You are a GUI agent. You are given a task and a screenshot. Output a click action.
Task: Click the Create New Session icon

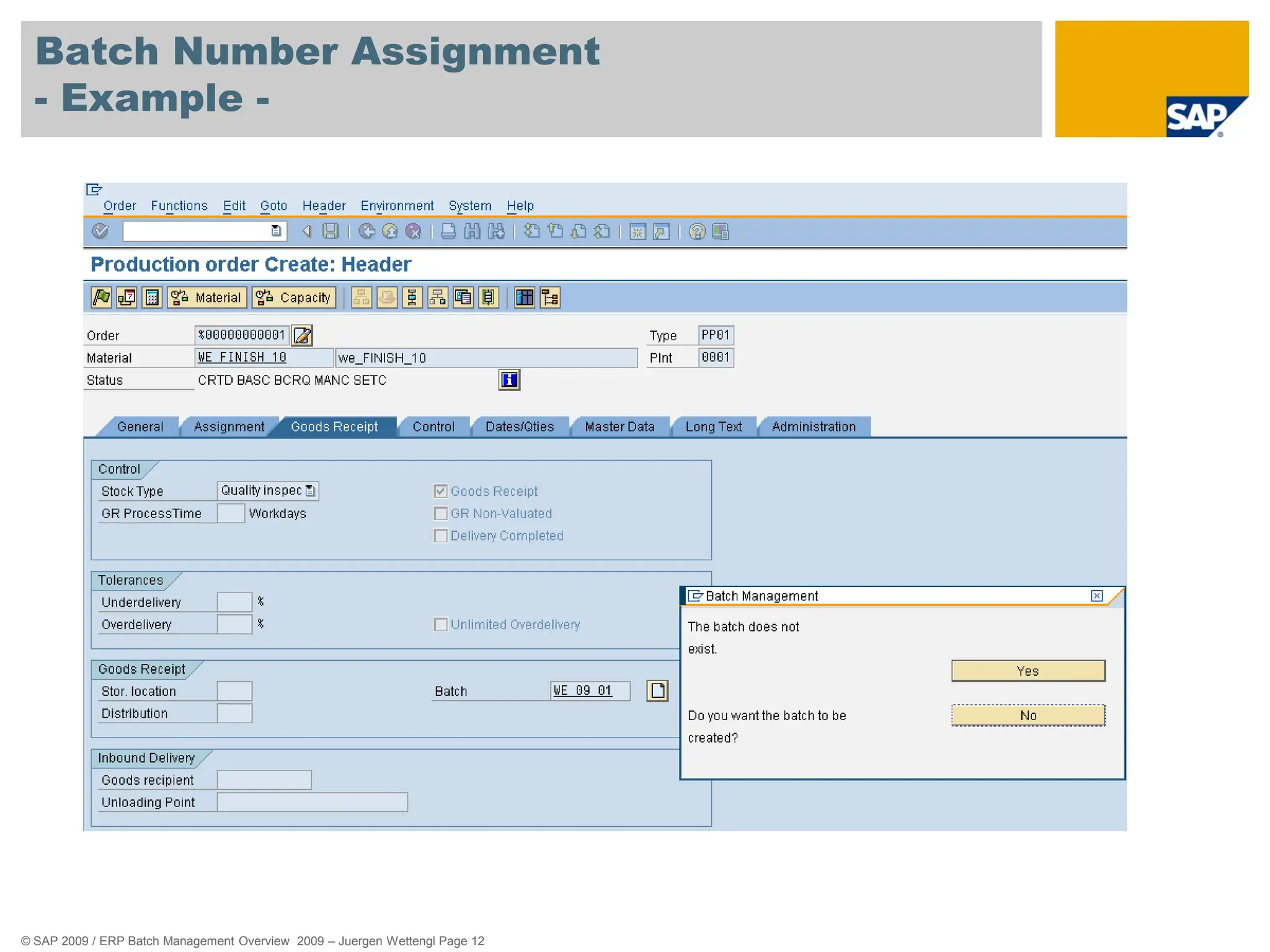point(637,231)
